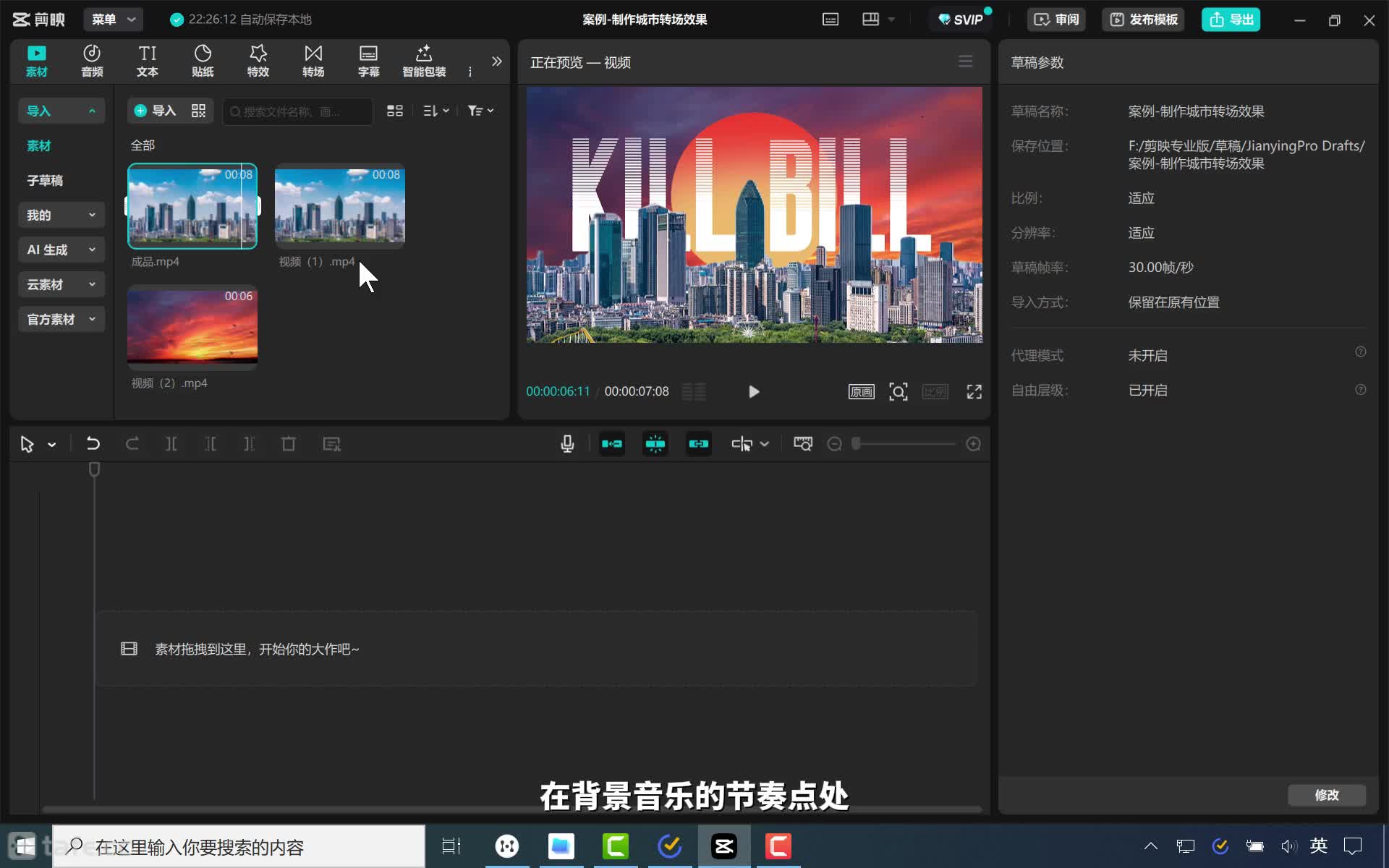Image resolution: width=1389 pixels, height=868 pixels.
Task: Click the QR-code scan icon beside 导入
Action: coord(198,111)
